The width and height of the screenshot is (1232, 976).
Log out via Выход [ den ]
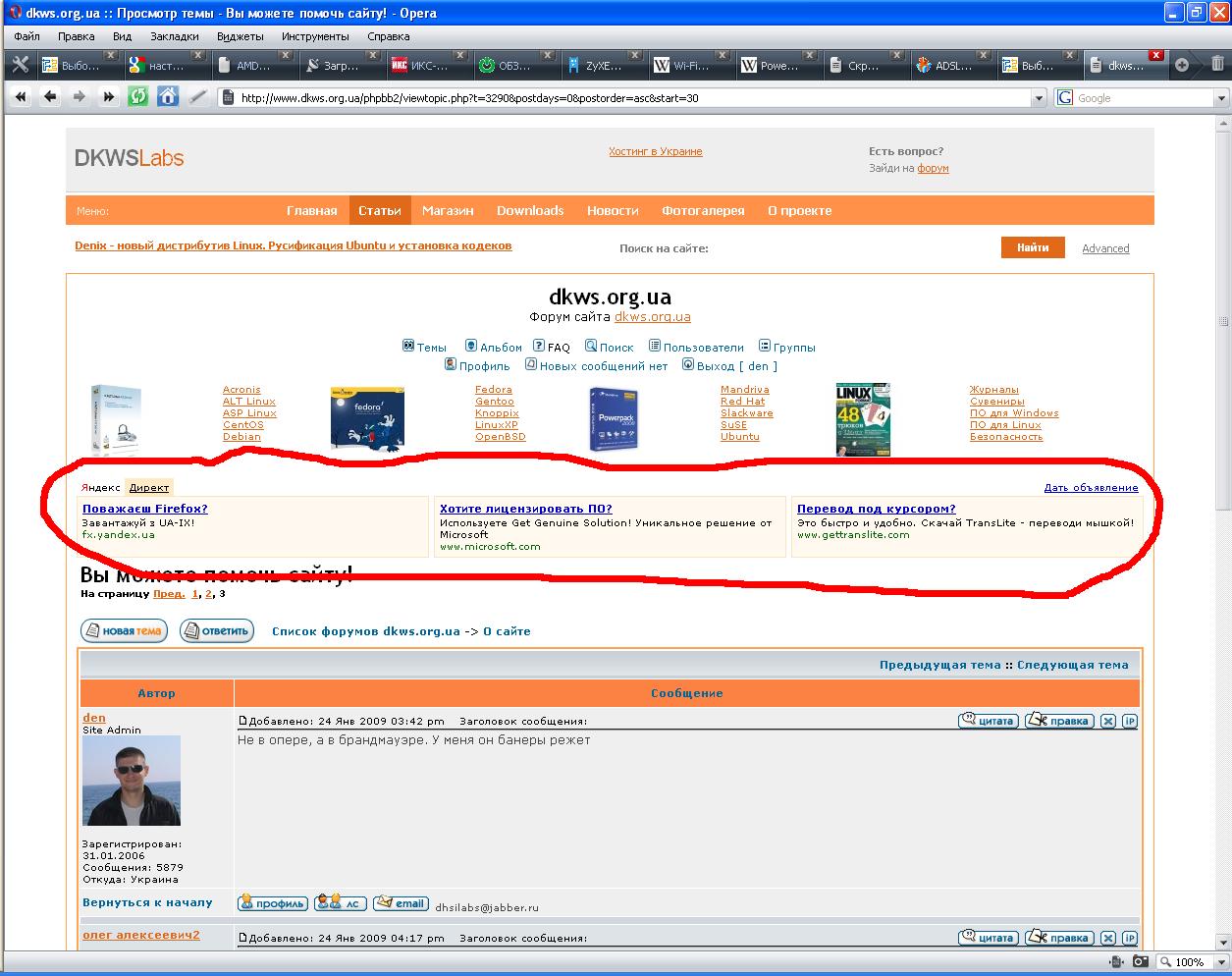point(729,365)
